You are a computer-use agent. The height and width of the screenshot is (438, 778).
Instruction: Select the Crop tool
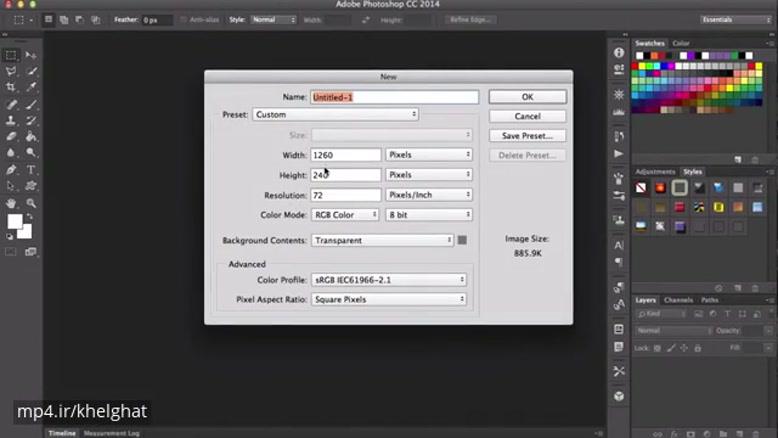pos(12,88)
